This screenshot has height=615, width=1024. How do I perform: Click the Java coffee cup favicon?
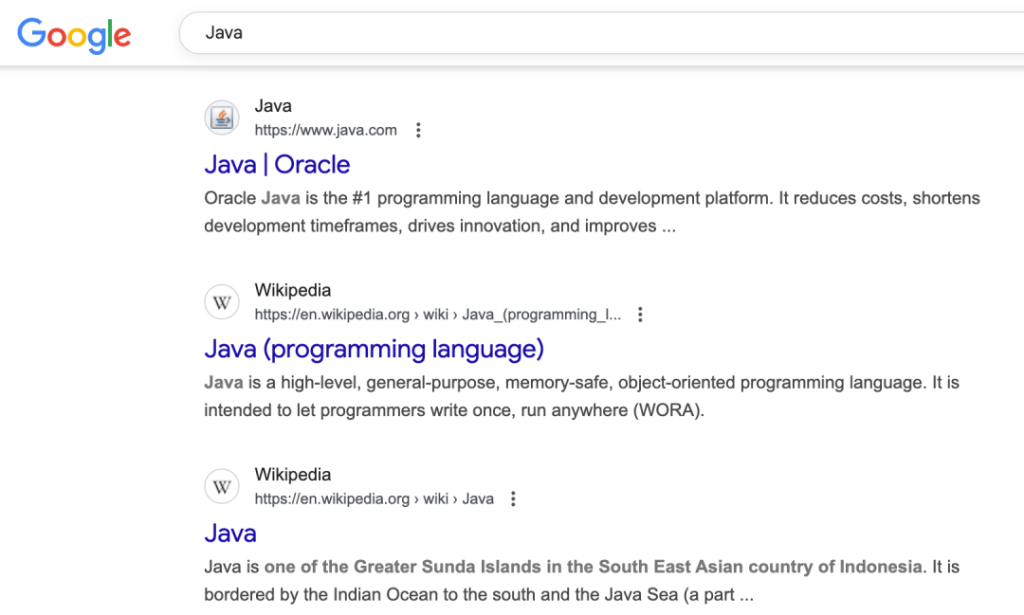tap(222, 118)
